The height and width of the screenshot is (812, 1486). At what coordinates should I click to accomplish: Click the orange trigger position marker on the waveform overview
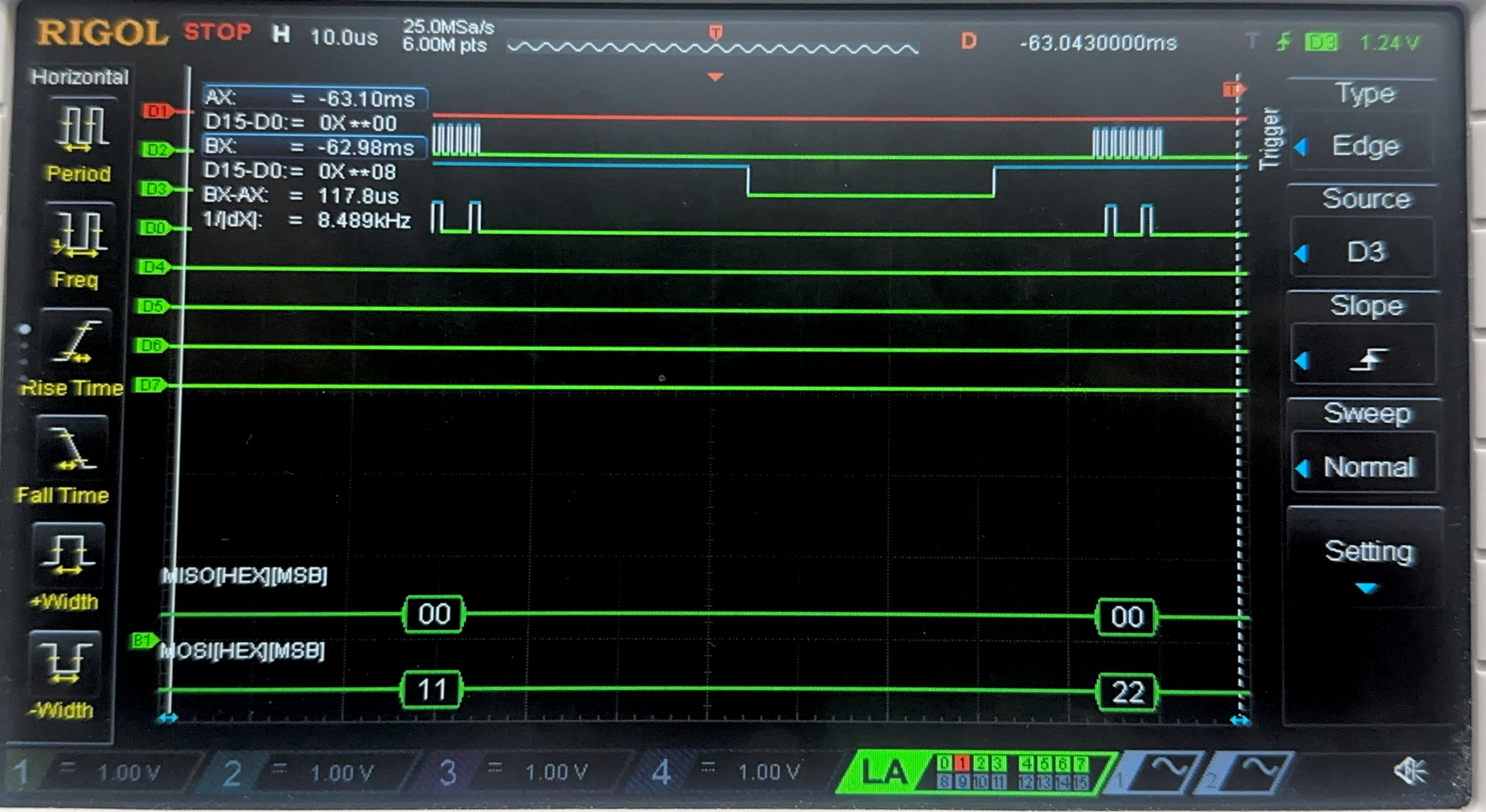(x=715, y=32)
